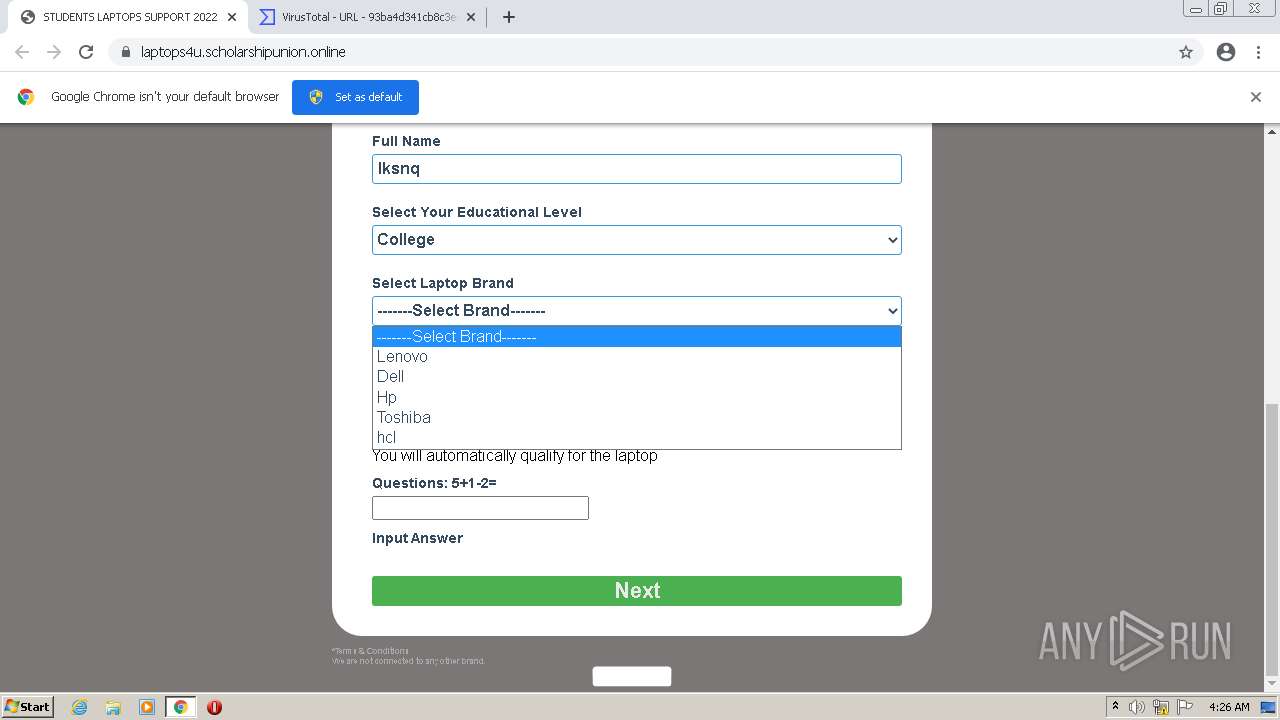The width and height of the screenshot is (1280, 720).
Task: Select Lenovo from the brand list
Action: point(637,357)
